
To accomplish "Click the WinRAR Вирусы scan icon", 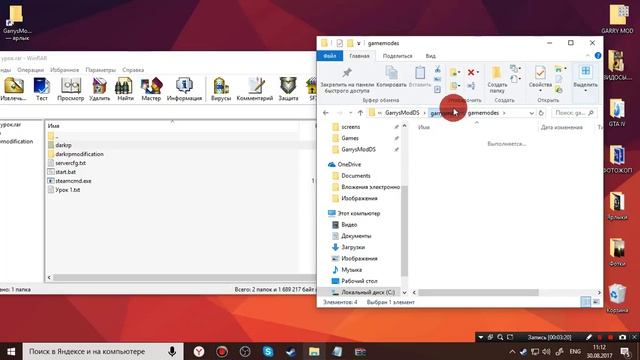I will 221,89.
